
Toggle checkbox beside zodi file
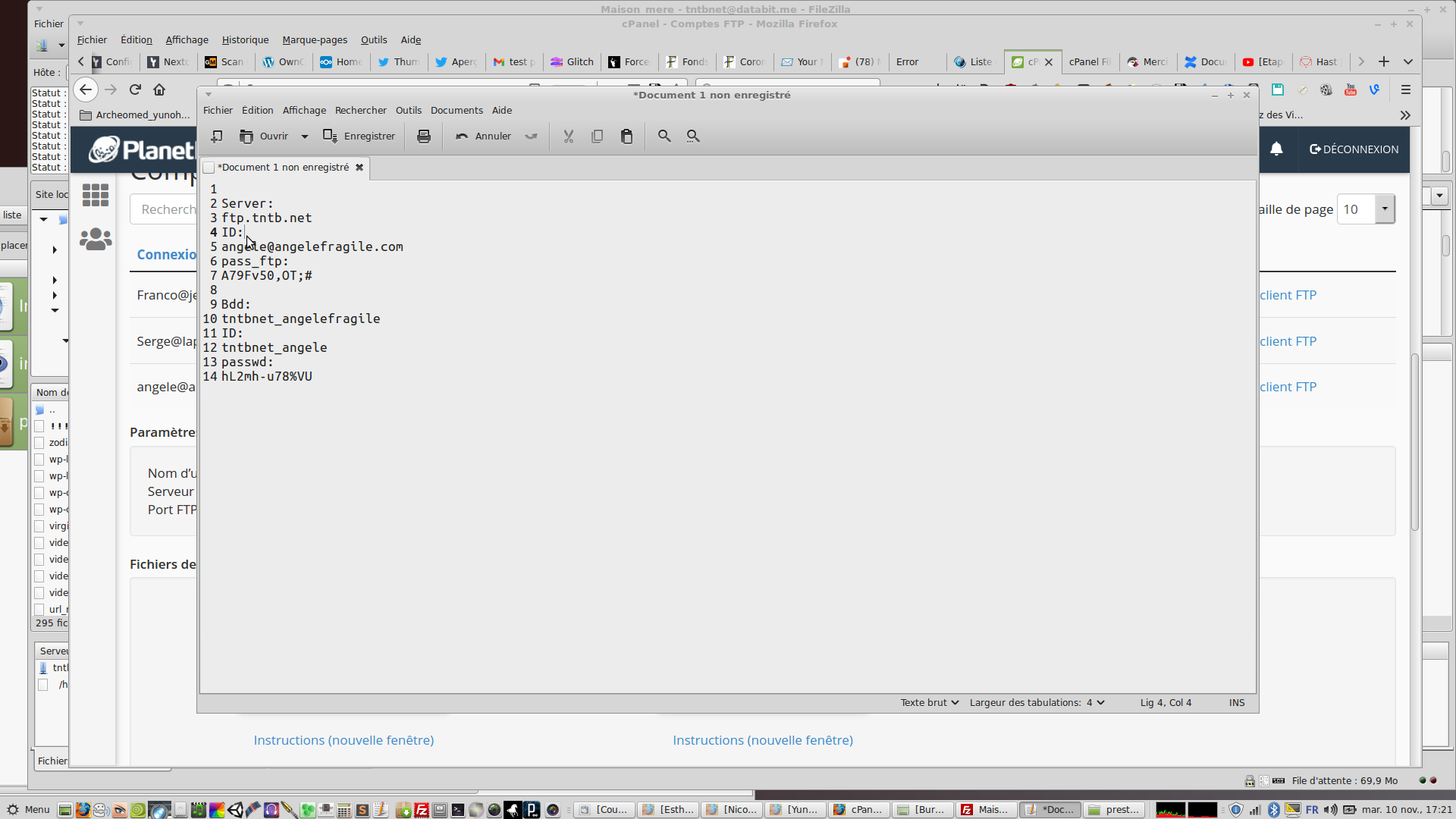pyautogui.click(x=39, y=443)
